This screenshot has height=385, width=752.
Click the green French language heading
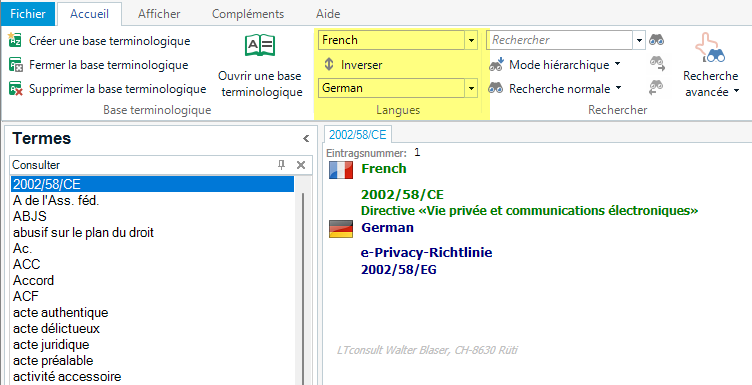click(384, 169)
